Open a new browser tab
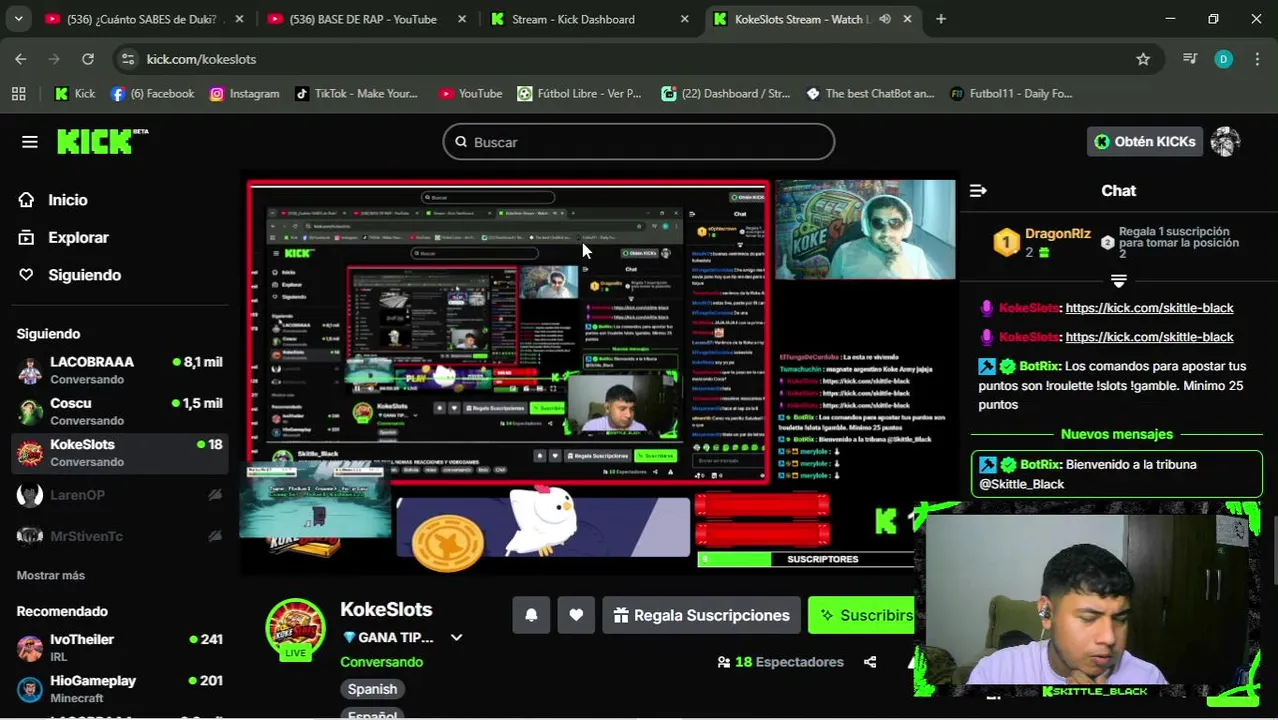This screenshot has height=720, width=1278. [x=941, y=19]
